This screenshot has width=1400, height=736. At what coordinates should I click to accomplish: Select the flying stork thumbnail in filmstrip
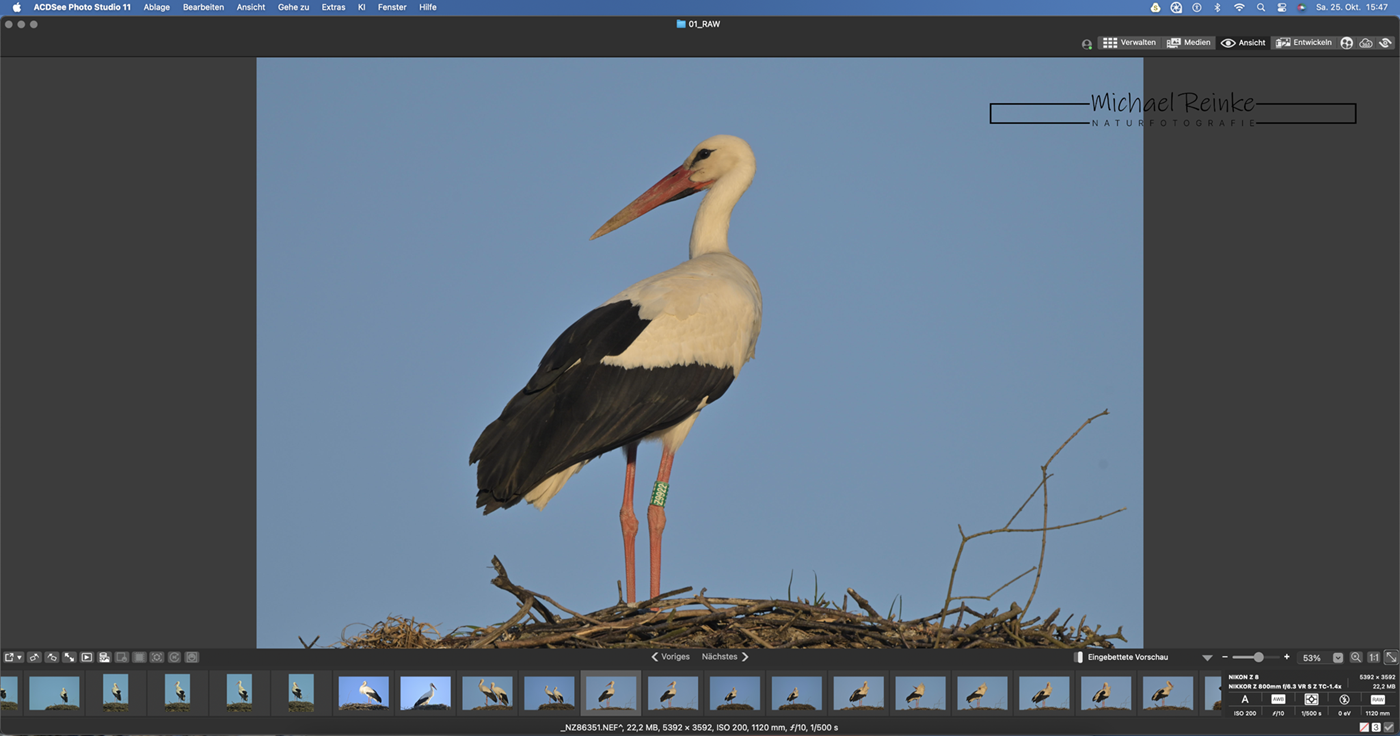pos(425,692)
